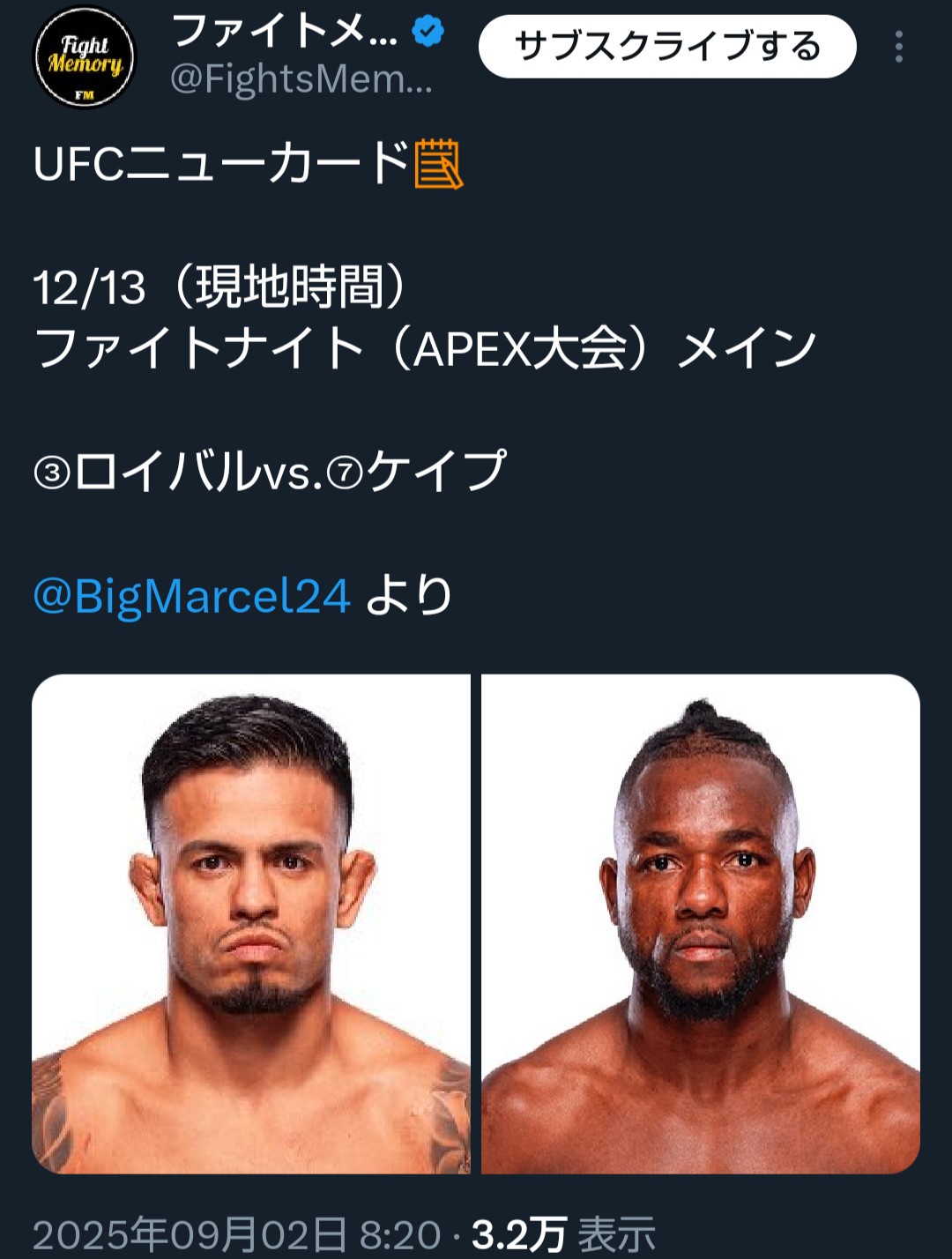The image size is (952, 1259).
Task: Click the サブスクライブする button
Action: click(x=667, y=47)
